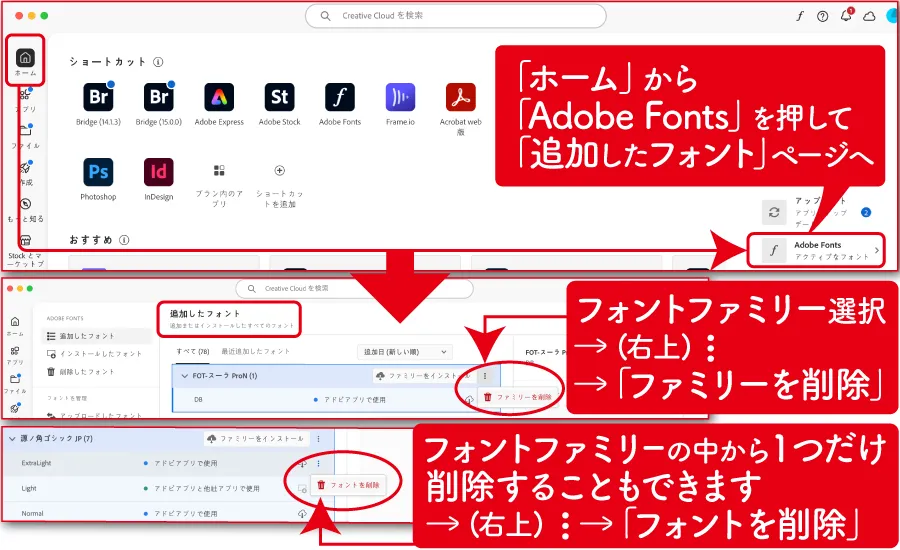
Task: Click the notifications bell icon
Action: click(x=846, y=16)
